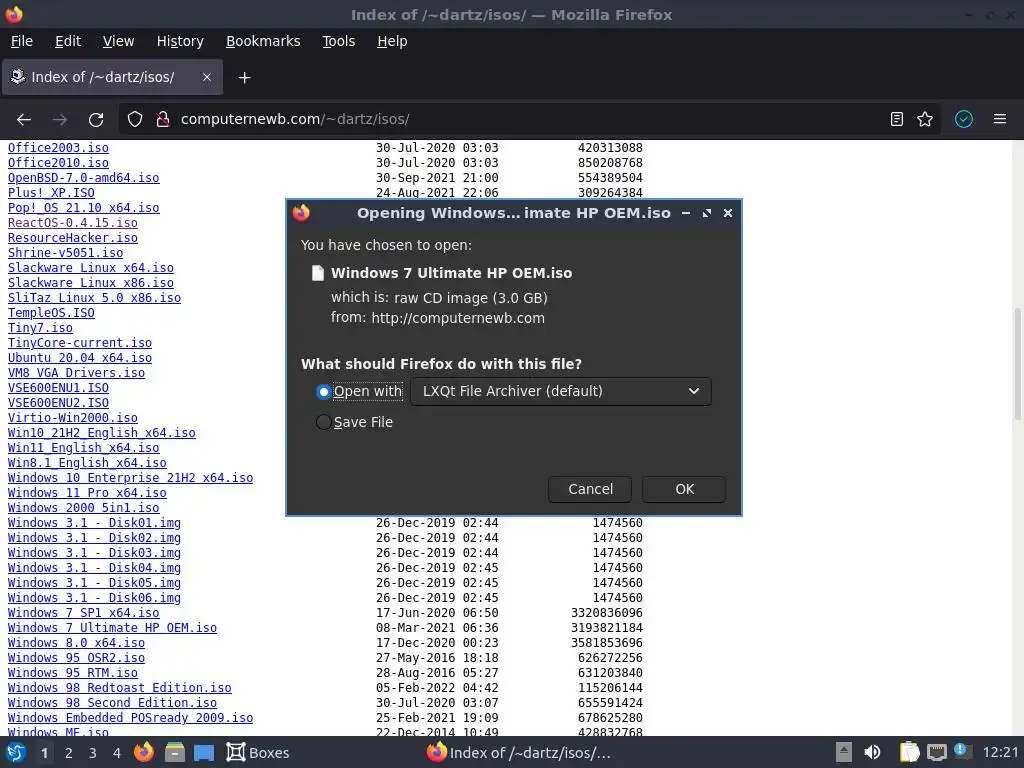Switch to virtual desktop 2
Screen dimensions: 1024x768
[x=69, y=753]
